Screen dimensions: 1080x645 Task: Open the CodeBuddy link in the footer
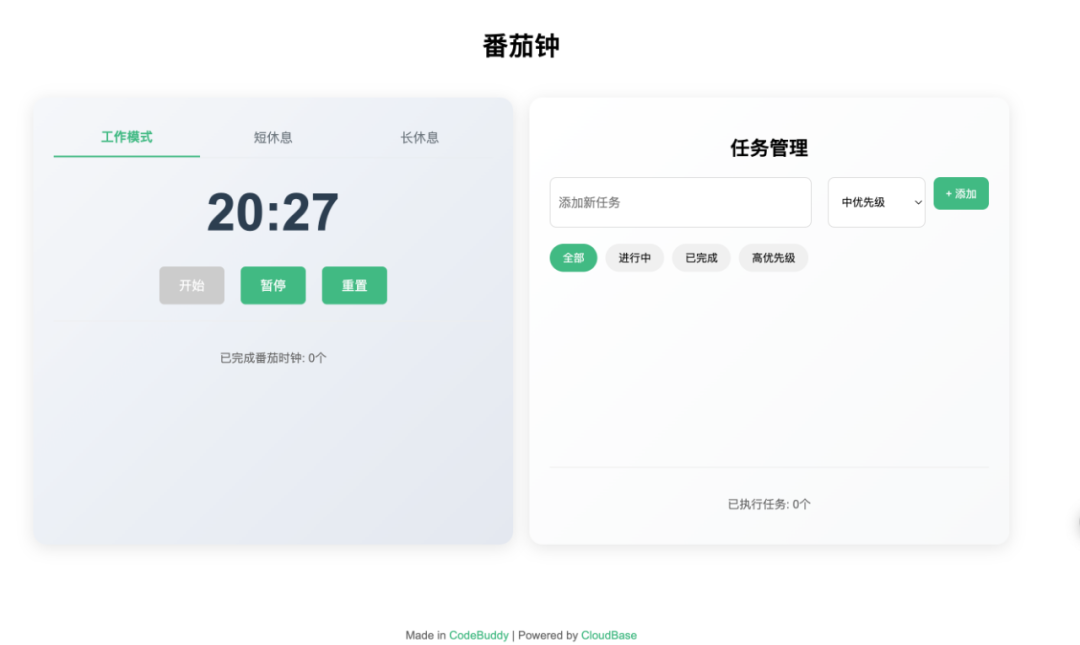point(479,635)
